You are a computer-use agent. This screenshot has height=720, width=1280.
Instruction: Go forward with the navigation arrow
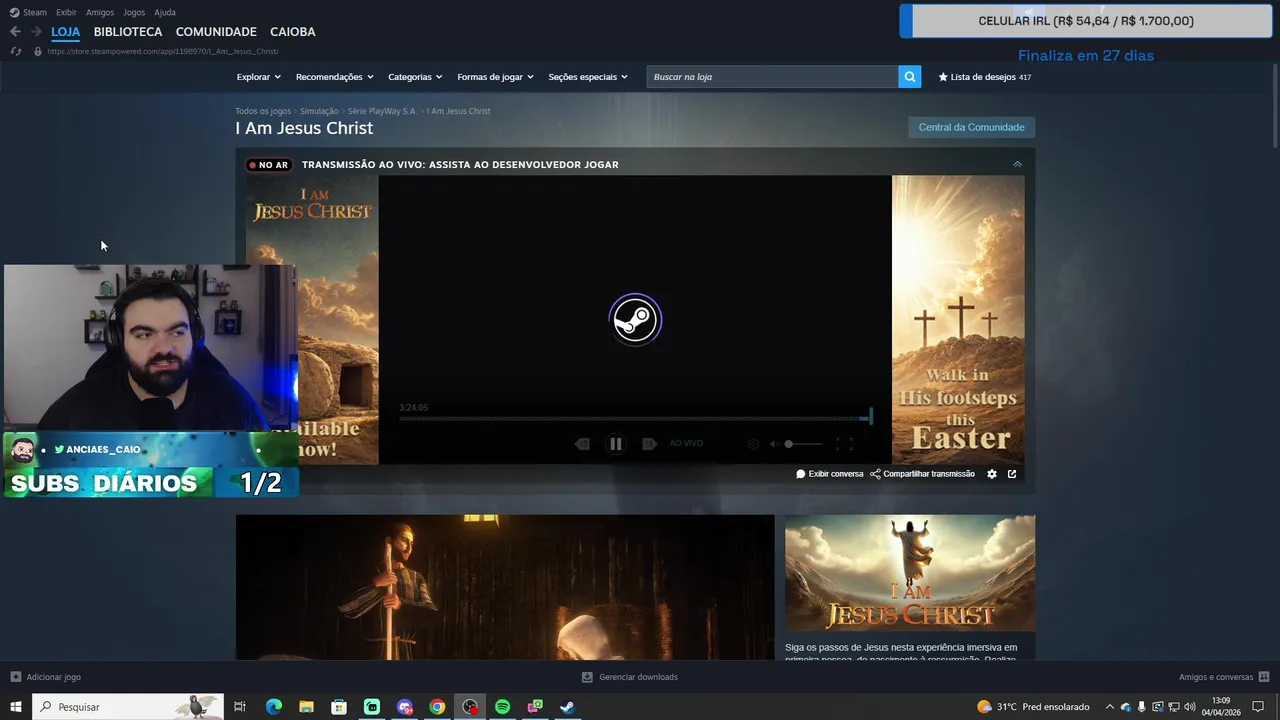point(36,32)
